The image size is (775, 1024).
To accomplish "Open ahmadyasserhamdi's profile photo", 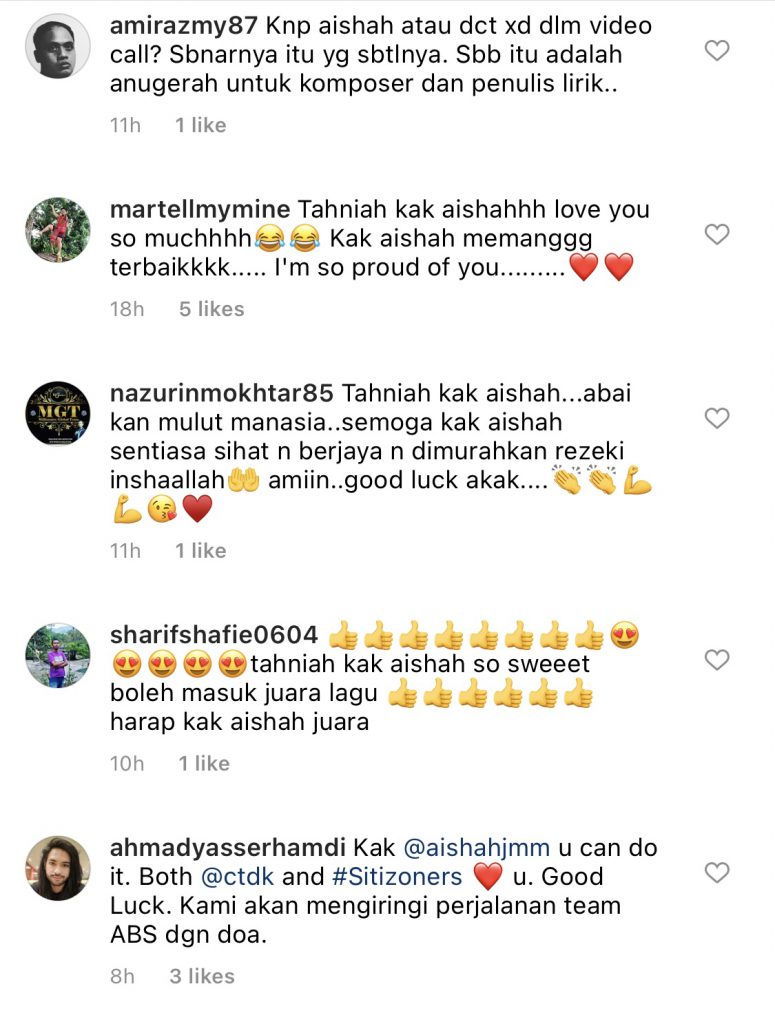I will [57, 868].
